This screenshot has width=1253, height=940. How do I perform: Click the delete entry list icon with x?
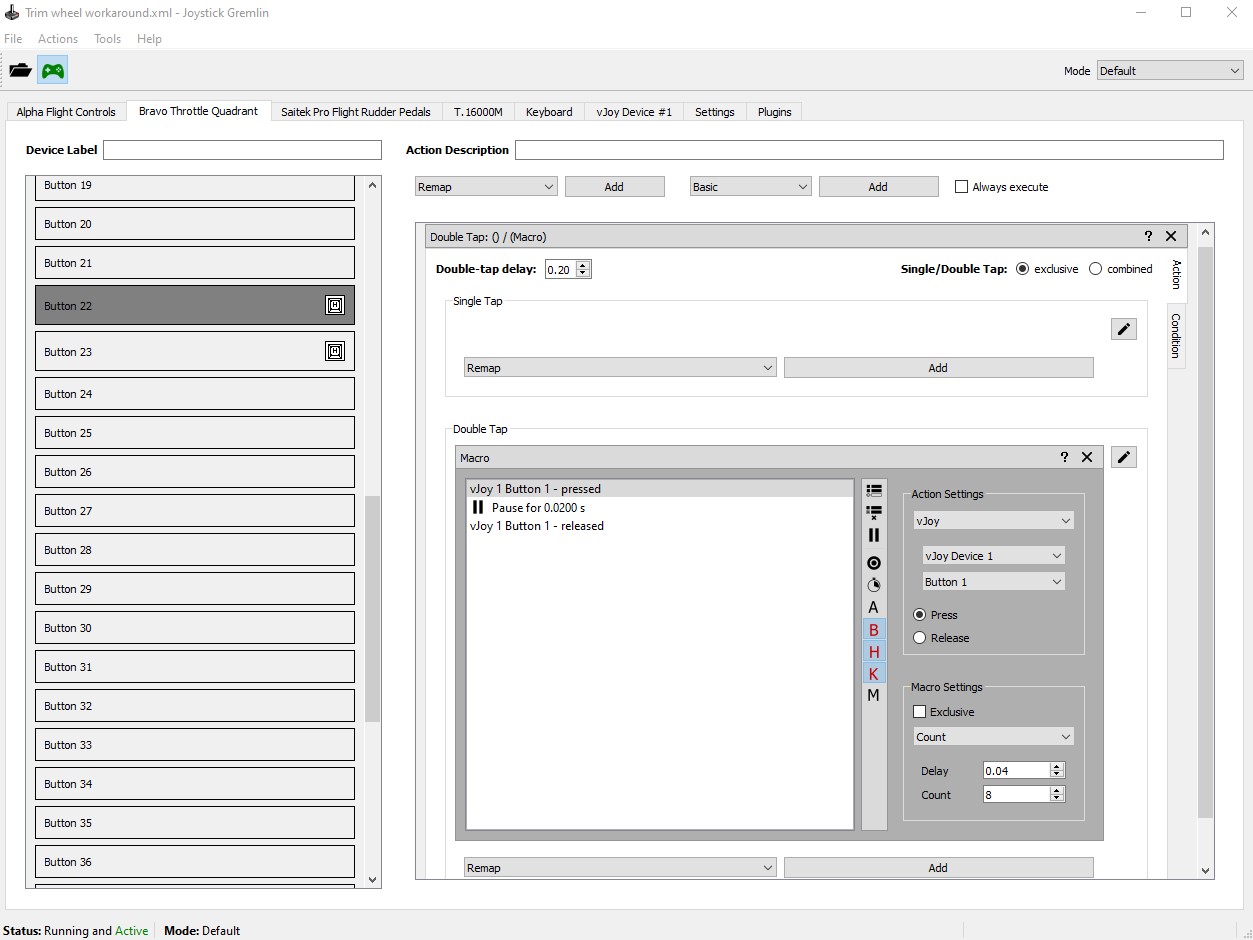pyautogui.click(x=874, y=512)
